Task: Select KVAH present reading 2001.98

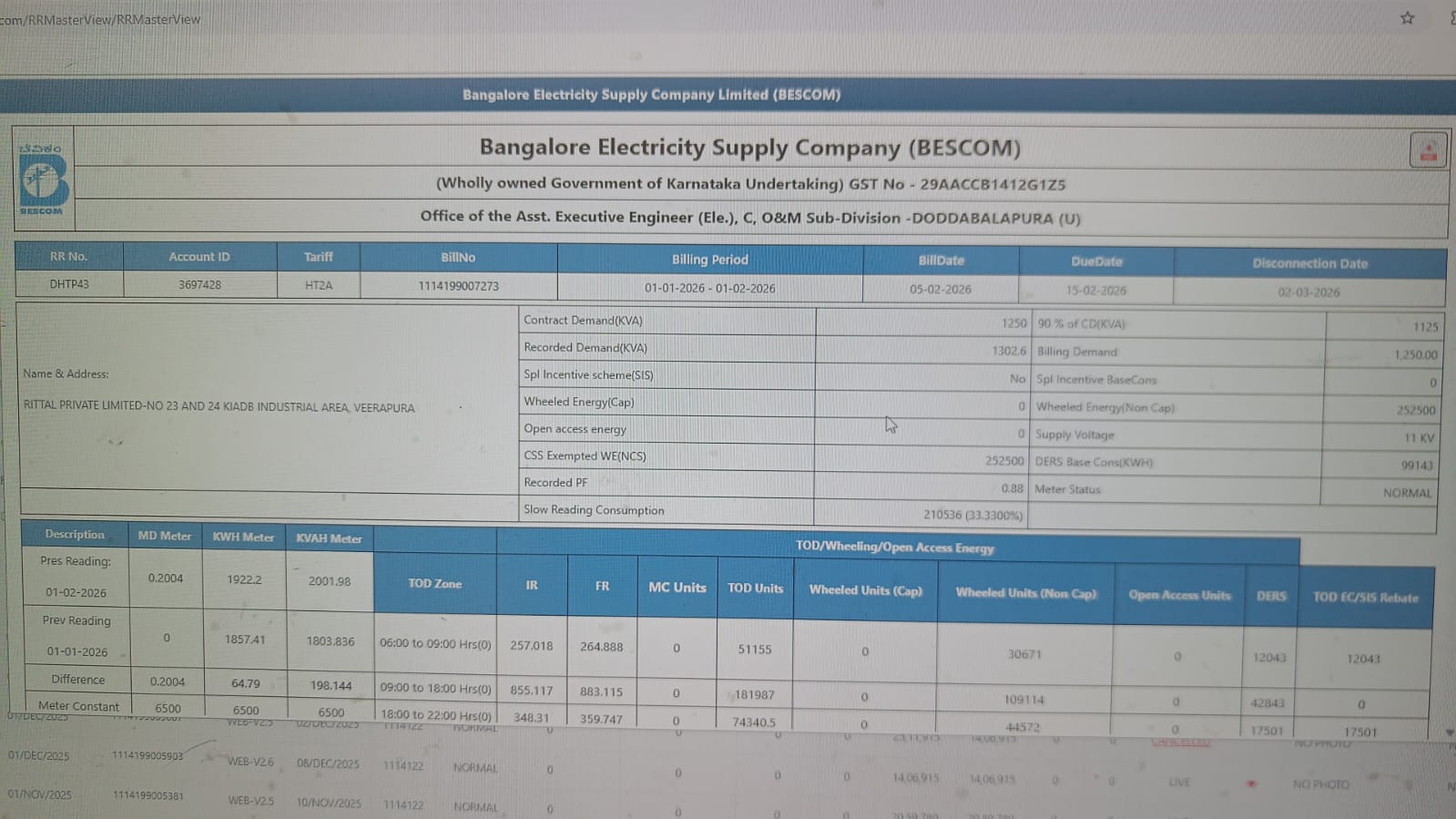Action: click(330, 581)
